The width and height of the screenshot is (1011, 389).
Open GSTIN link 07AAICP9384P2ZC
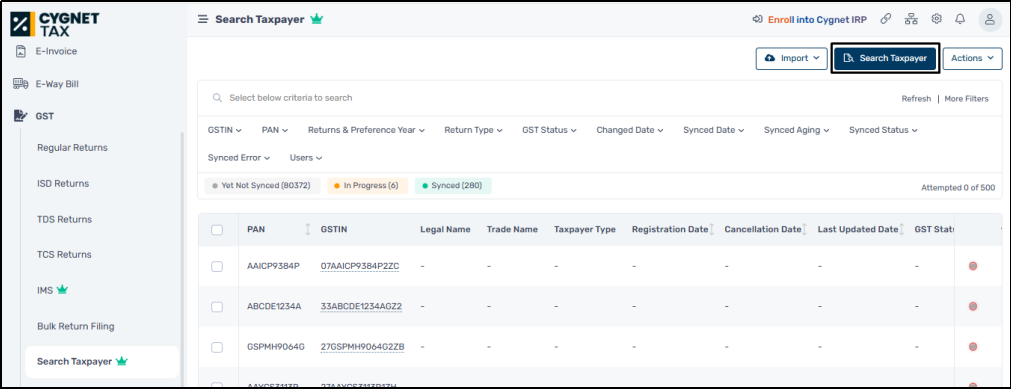tap(360, 266)
